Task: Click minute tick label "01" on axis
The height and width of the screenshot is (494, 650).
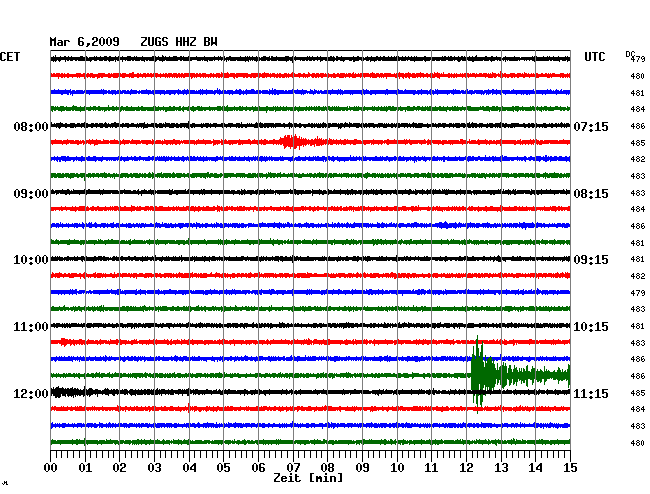Action: (85, 468)
